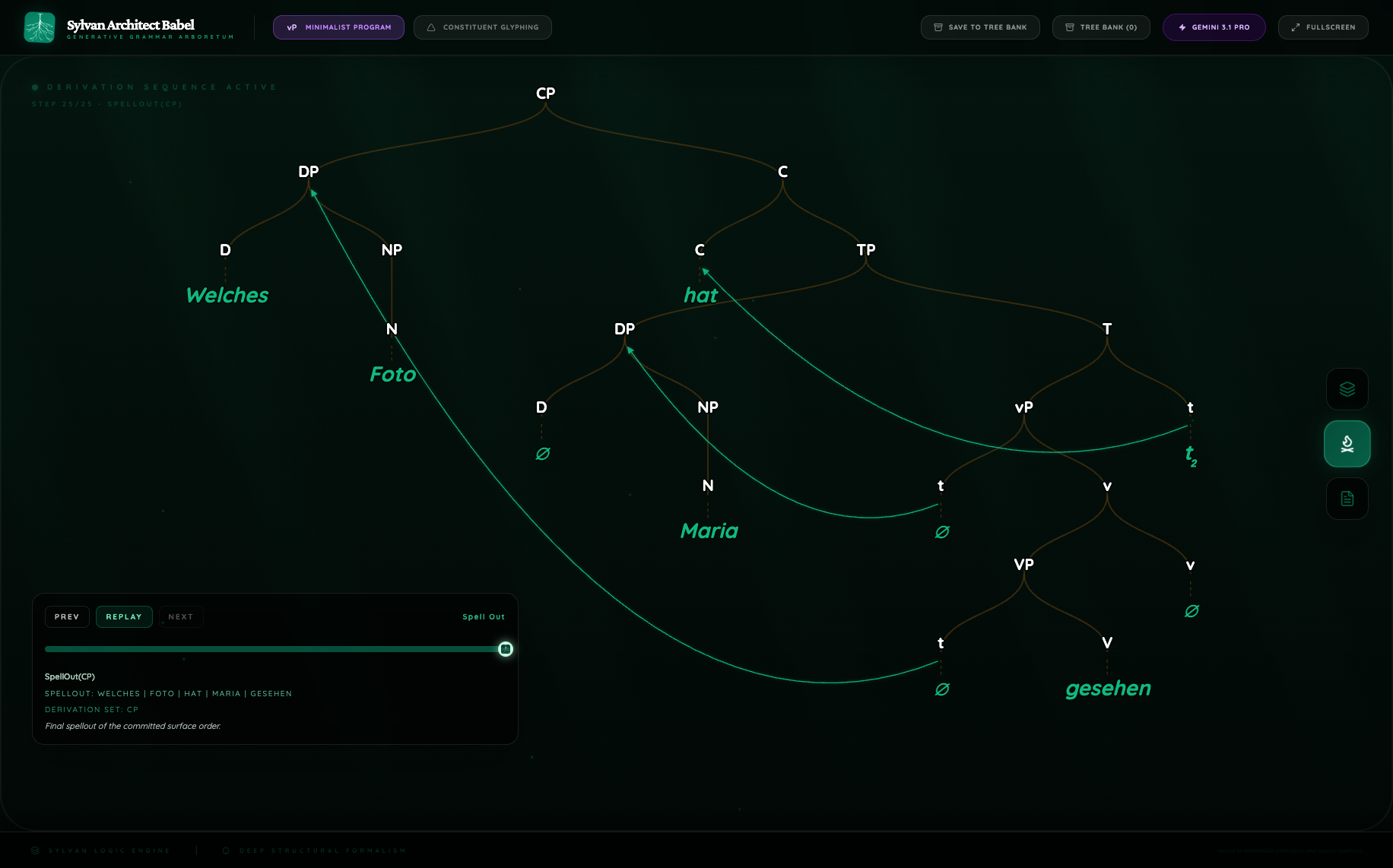The height and width of the screenshot is (868, 1393).
Task: Click the lightning bolt on Gemini 3.1 Pro
Action: click(x=1182, y=27)
